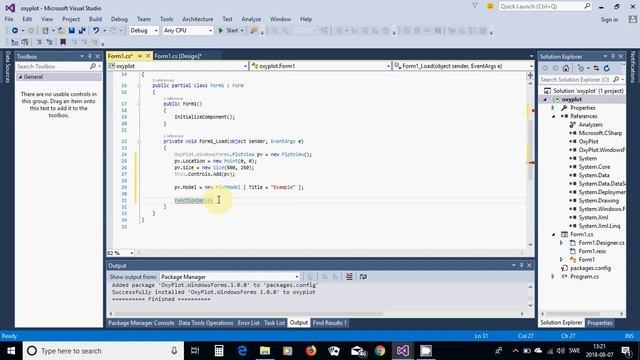Click the editor split window icon
Viewport: 640px width, 360px height.
(x=530, y=76)
